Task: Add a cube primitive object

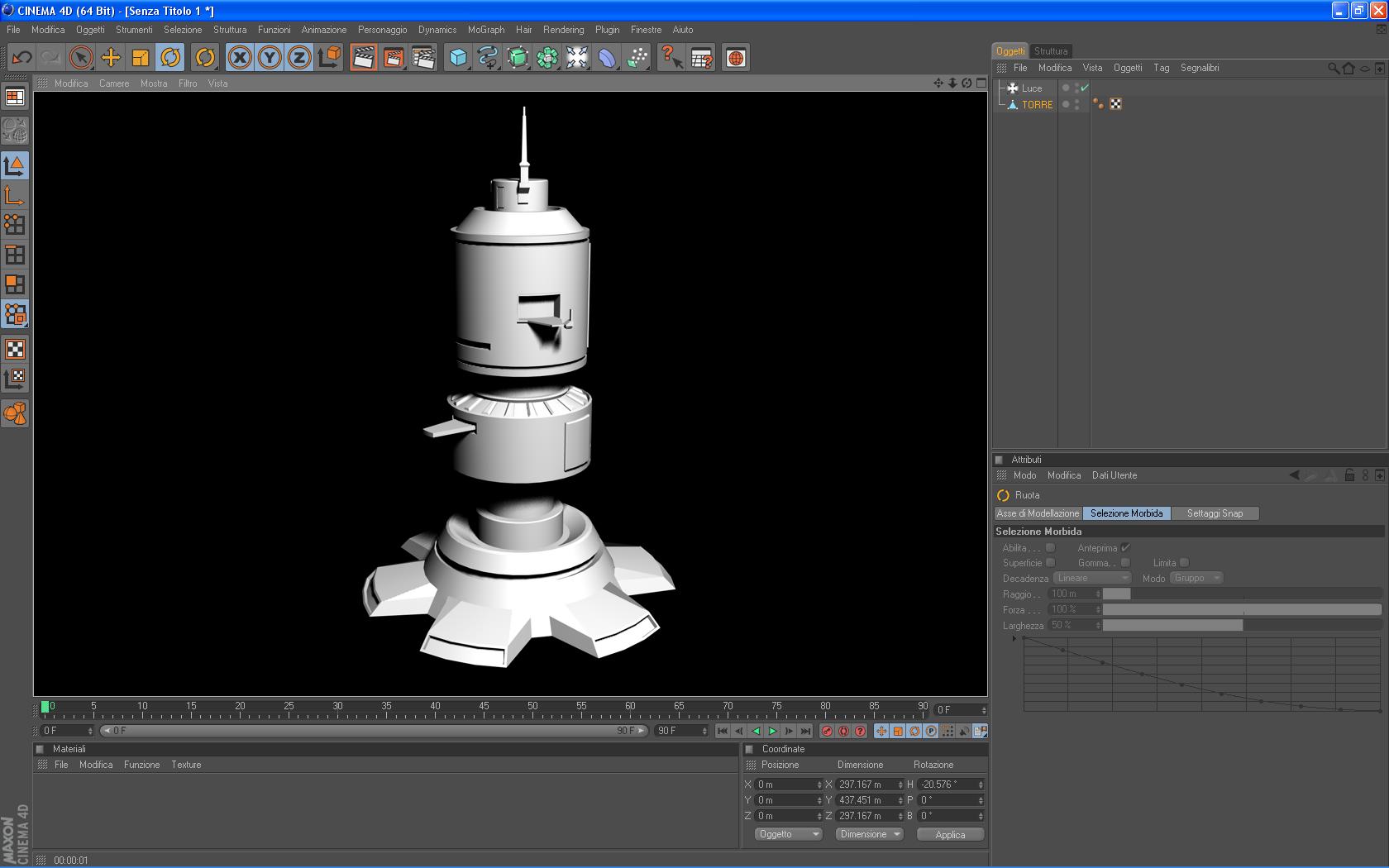Action: pyautogui.click(x=458, y=58)
